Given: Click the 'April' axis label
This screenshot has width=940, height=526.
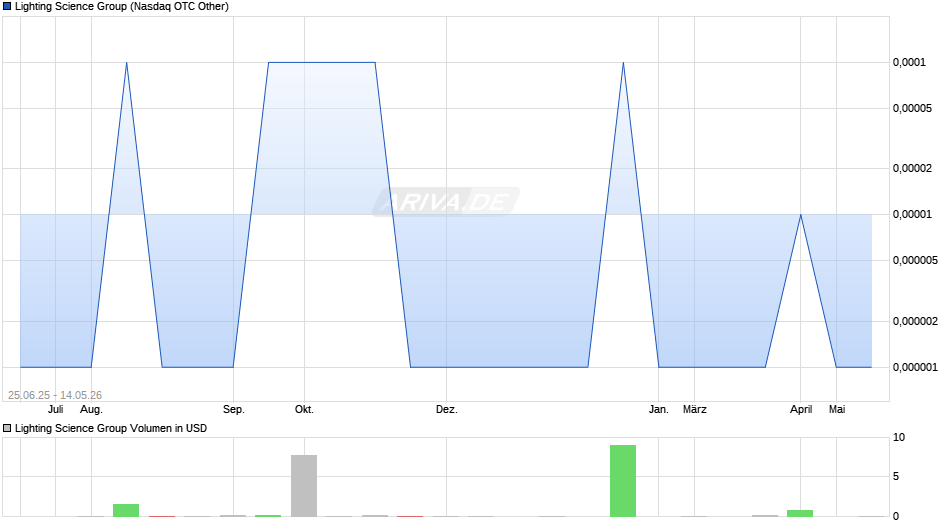Looking at the screenshot, I should click(801, 410).
